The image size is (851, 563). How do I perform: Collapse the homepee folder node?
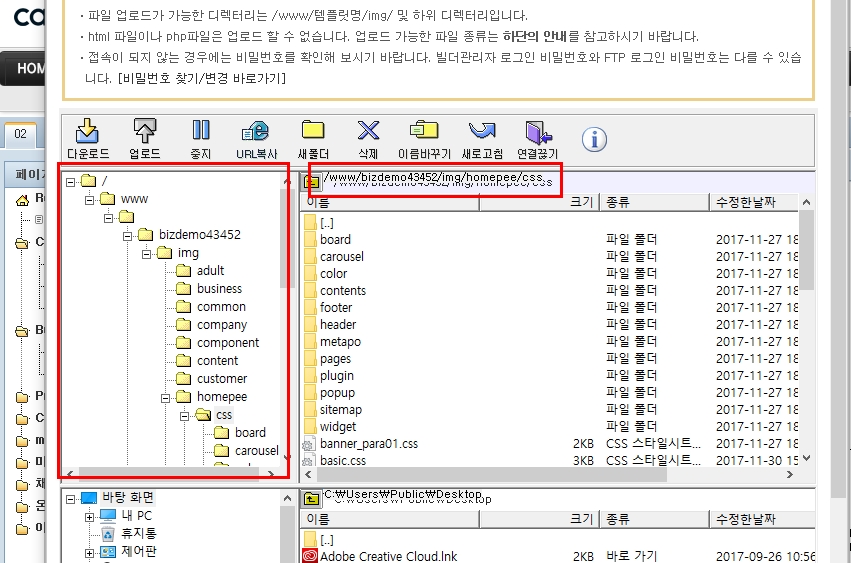pyautogui.click(x=165, y=397)
